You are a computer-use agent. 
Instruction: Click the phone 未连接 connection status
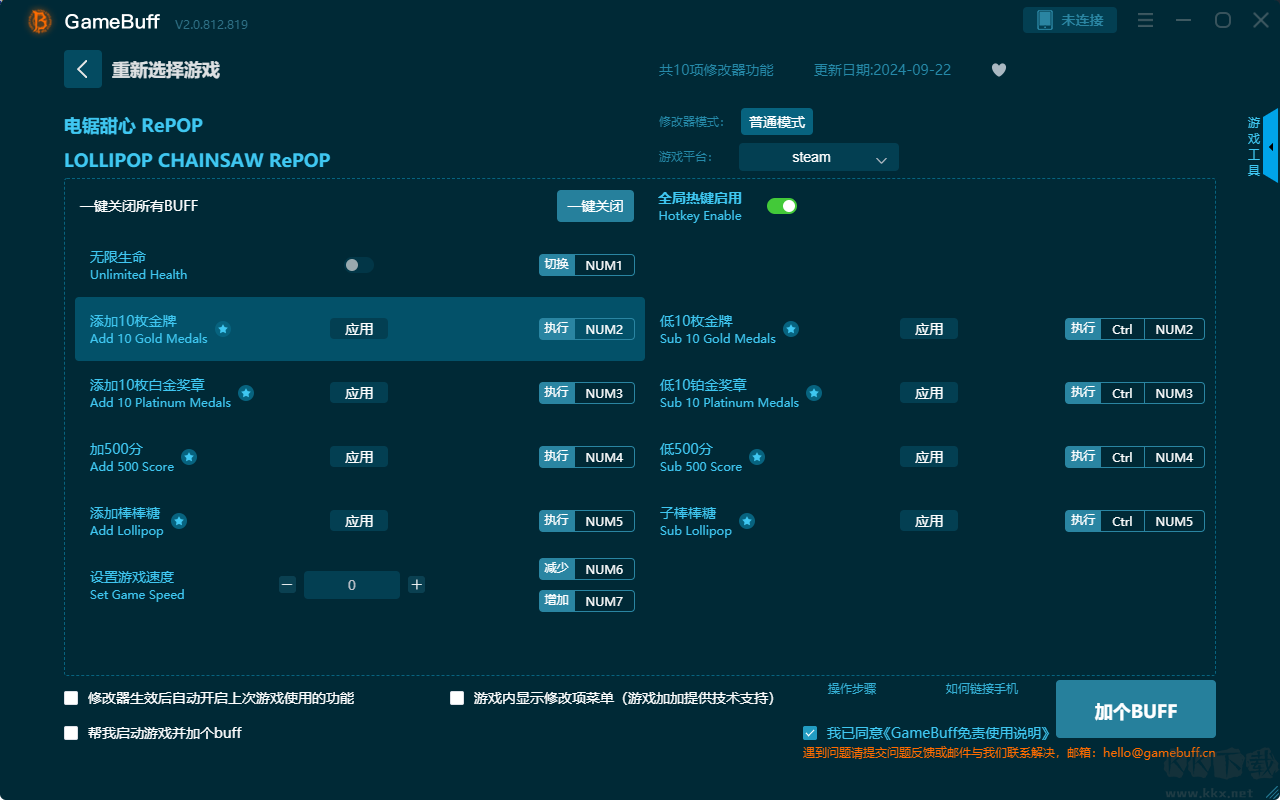[x=1070, y=20]
